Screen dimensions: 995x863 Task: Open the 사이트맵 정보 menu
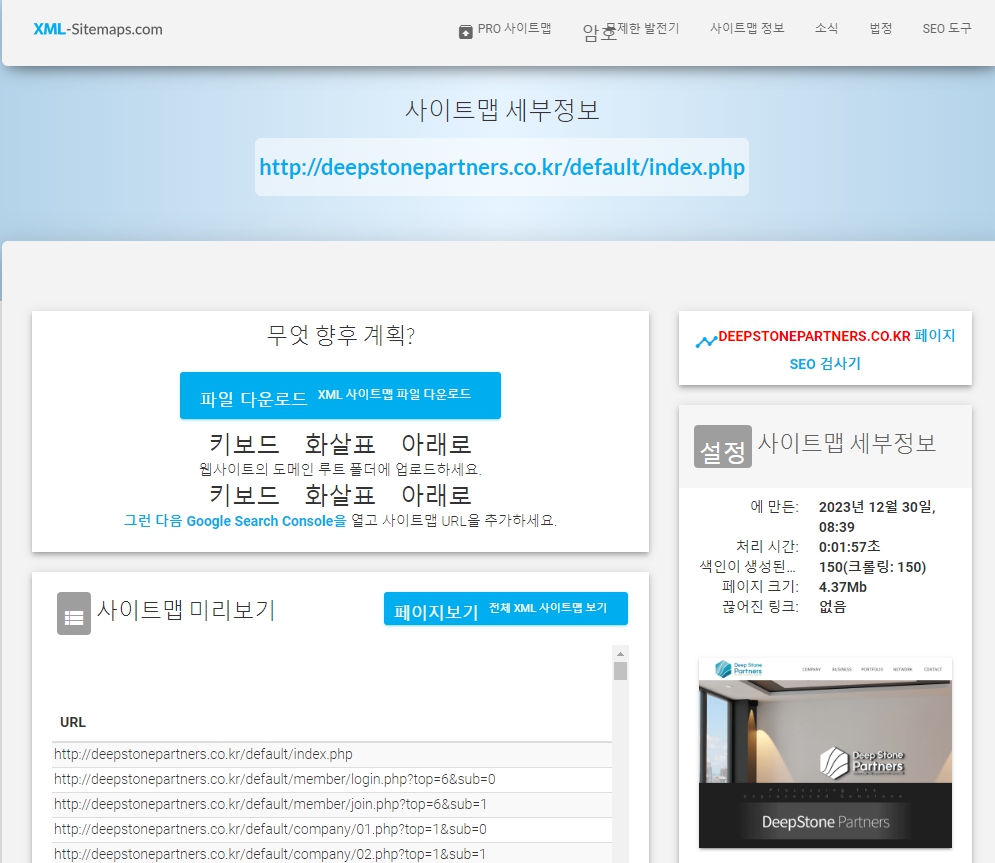pyautogui.click(x=747, y=29)
